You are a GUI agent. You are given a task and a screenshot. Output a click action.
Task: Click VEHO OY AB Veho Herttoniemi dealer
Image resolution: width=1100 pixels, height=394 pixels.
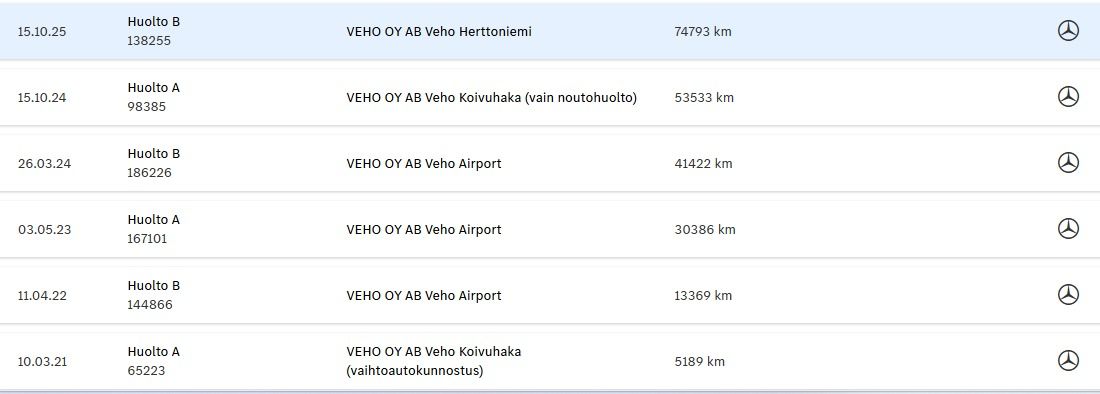[439, 32]
